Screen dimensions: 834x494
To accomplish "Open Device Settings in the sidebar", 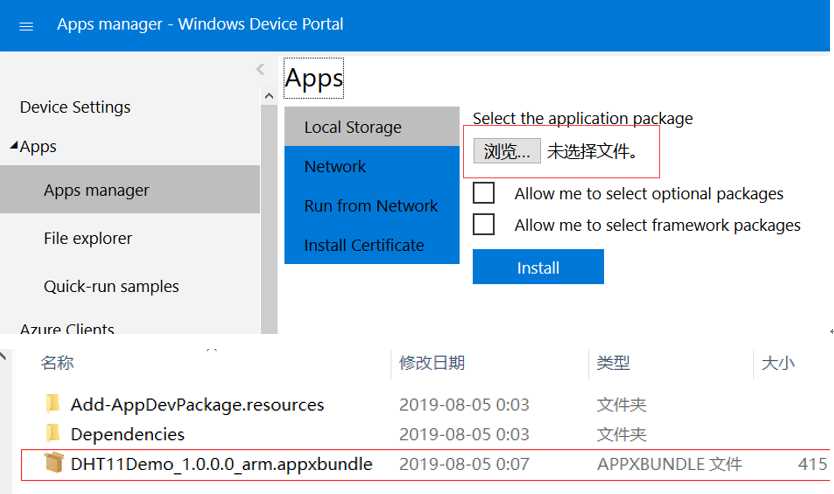I will 75,107.
